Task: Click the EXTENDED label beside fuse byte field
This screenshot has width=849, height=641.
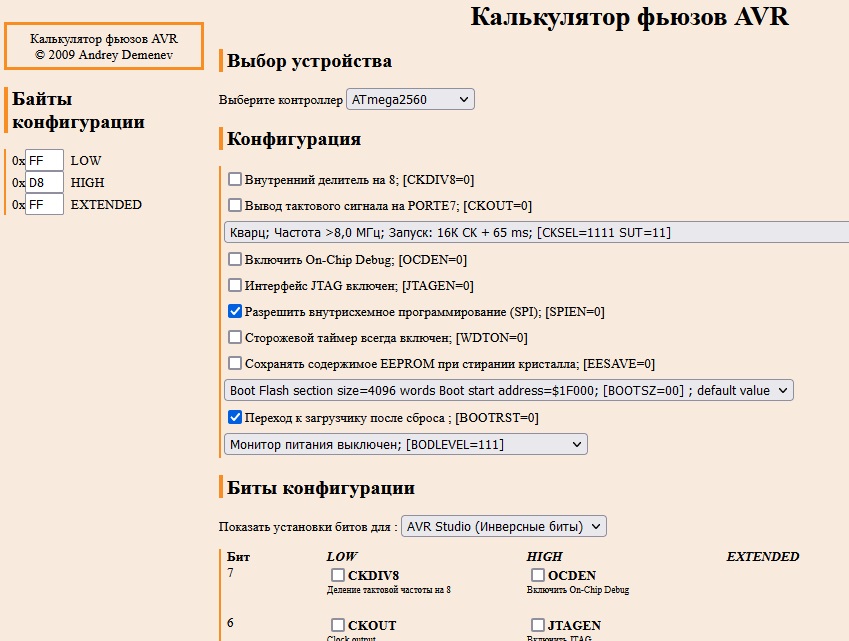Action: point(106,205)
